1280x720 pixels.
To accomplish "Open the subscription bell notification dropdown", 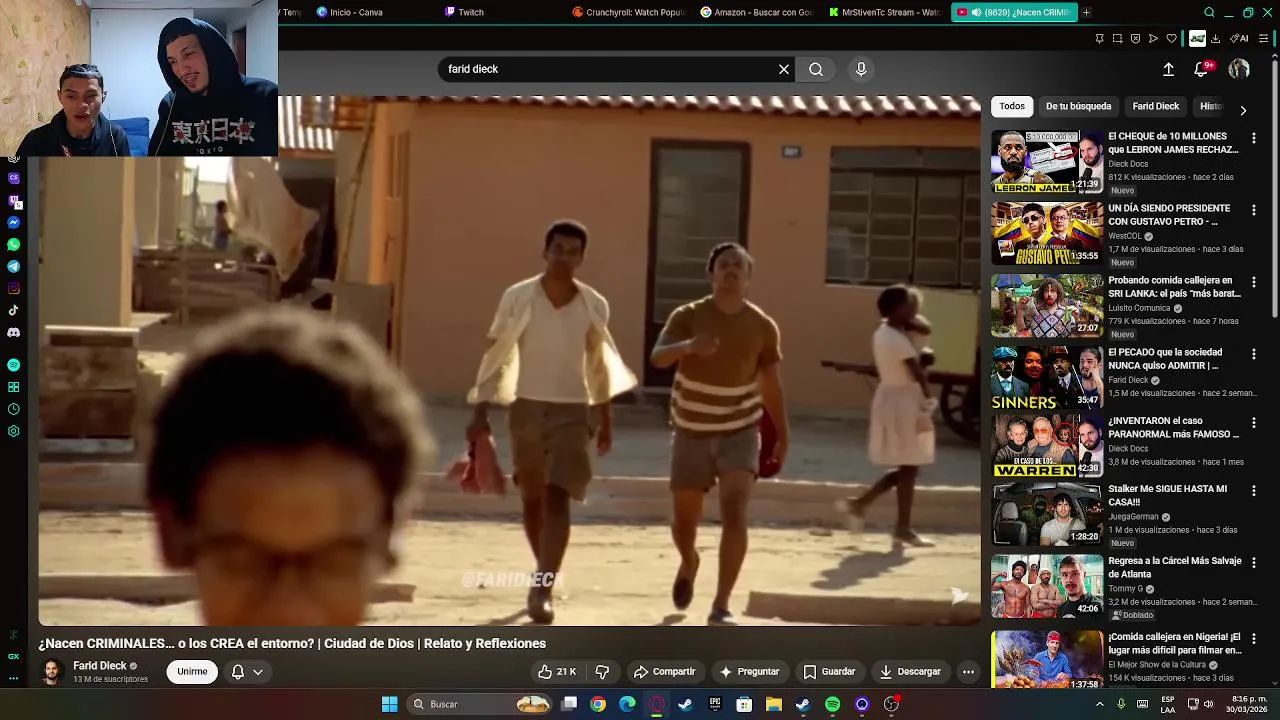I will point(247,672).
